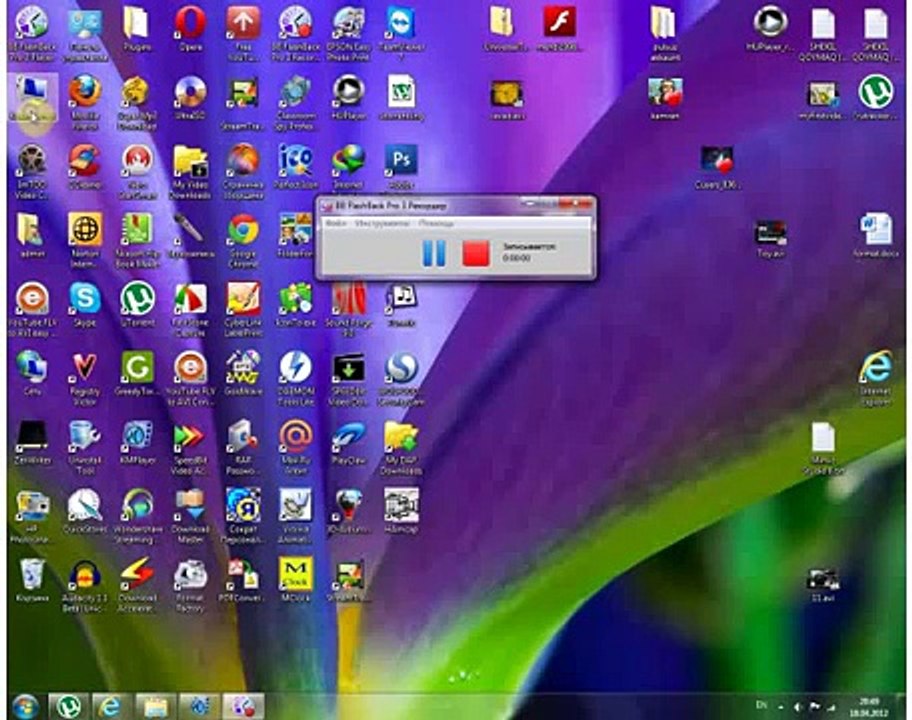912x720 pixels.
Task: Open the Registry Victor shortcut
Action: click(x=85, y=378)
